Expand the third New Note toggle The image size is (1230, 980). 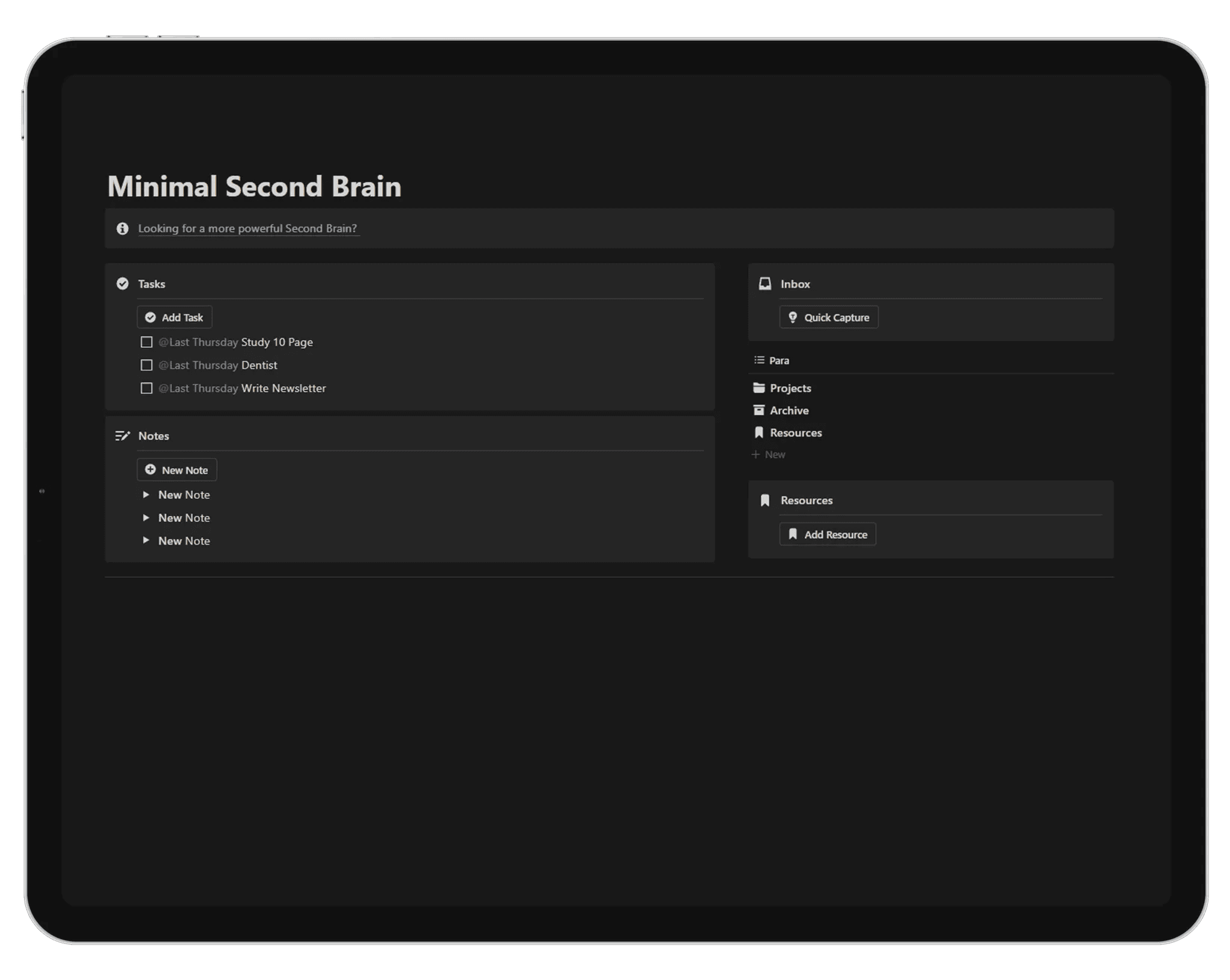(145, 540)
